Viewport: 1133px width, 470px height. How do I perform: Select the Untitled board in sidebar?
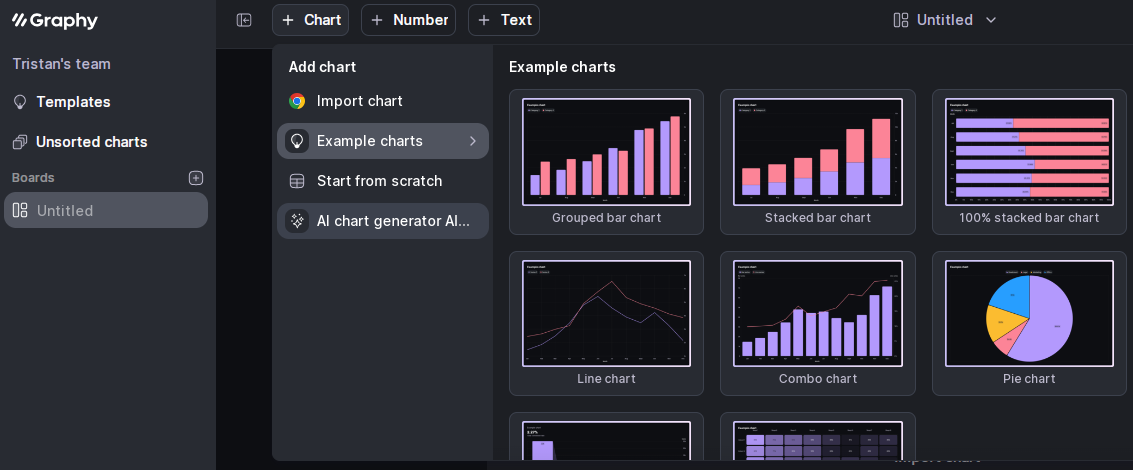[x=106, y=210]
